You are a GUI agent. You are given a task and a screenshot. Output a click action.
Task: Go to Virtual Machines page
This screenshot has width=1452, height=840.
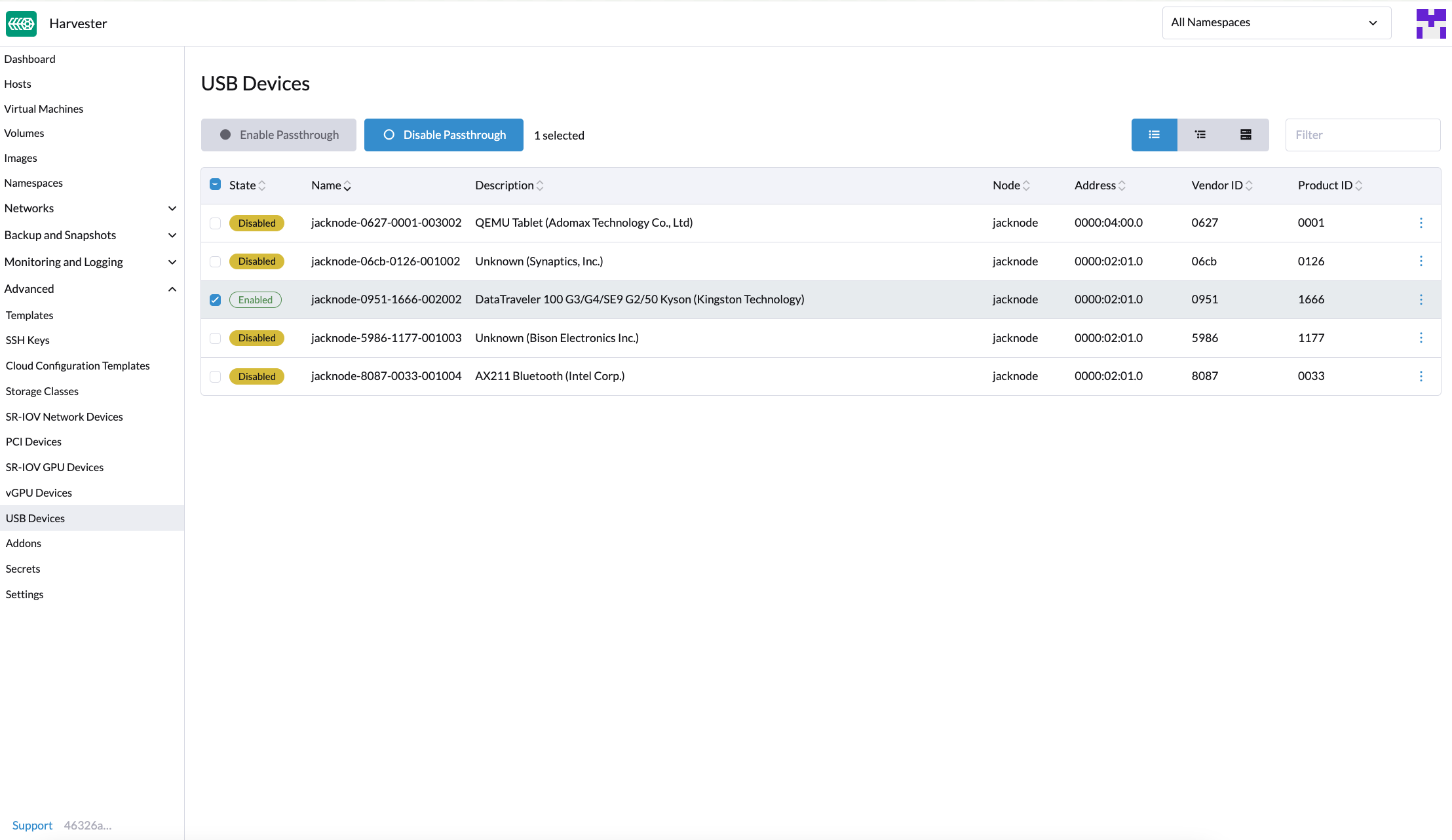43,109
